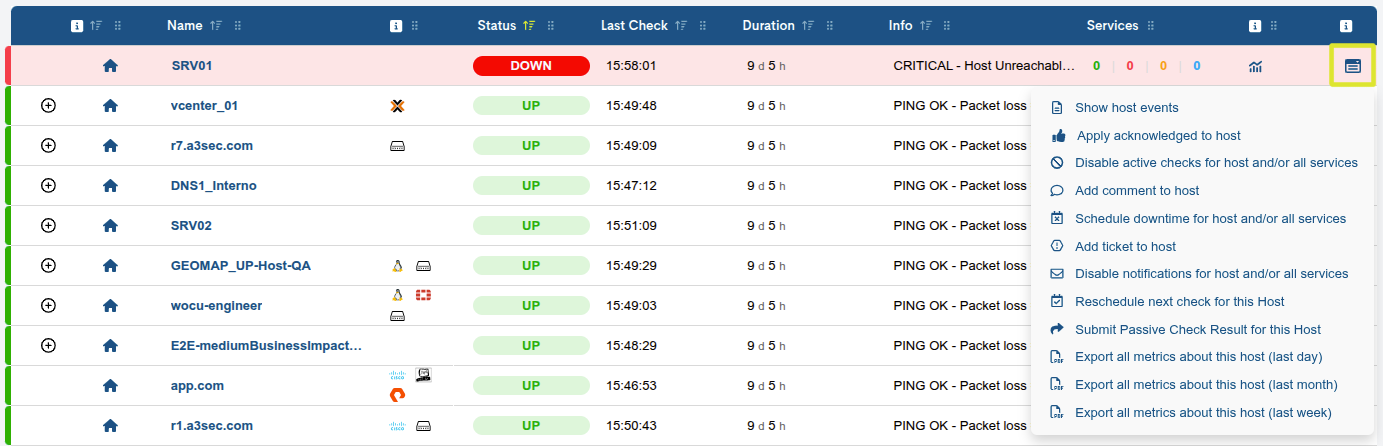This screenshot has height=446, width=1383.
Task: Toggle sort order for the Name column
Action: [x=216, y=26]
